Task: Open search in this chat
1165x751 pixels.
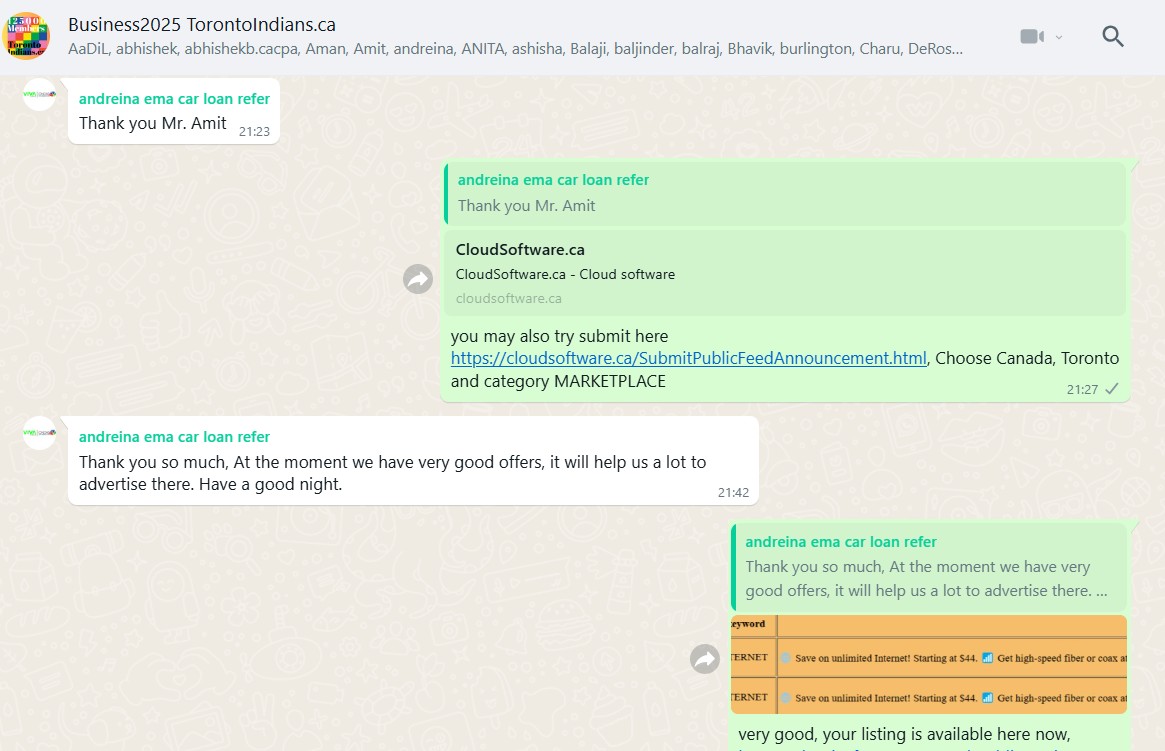Action: click(1112, 37)
